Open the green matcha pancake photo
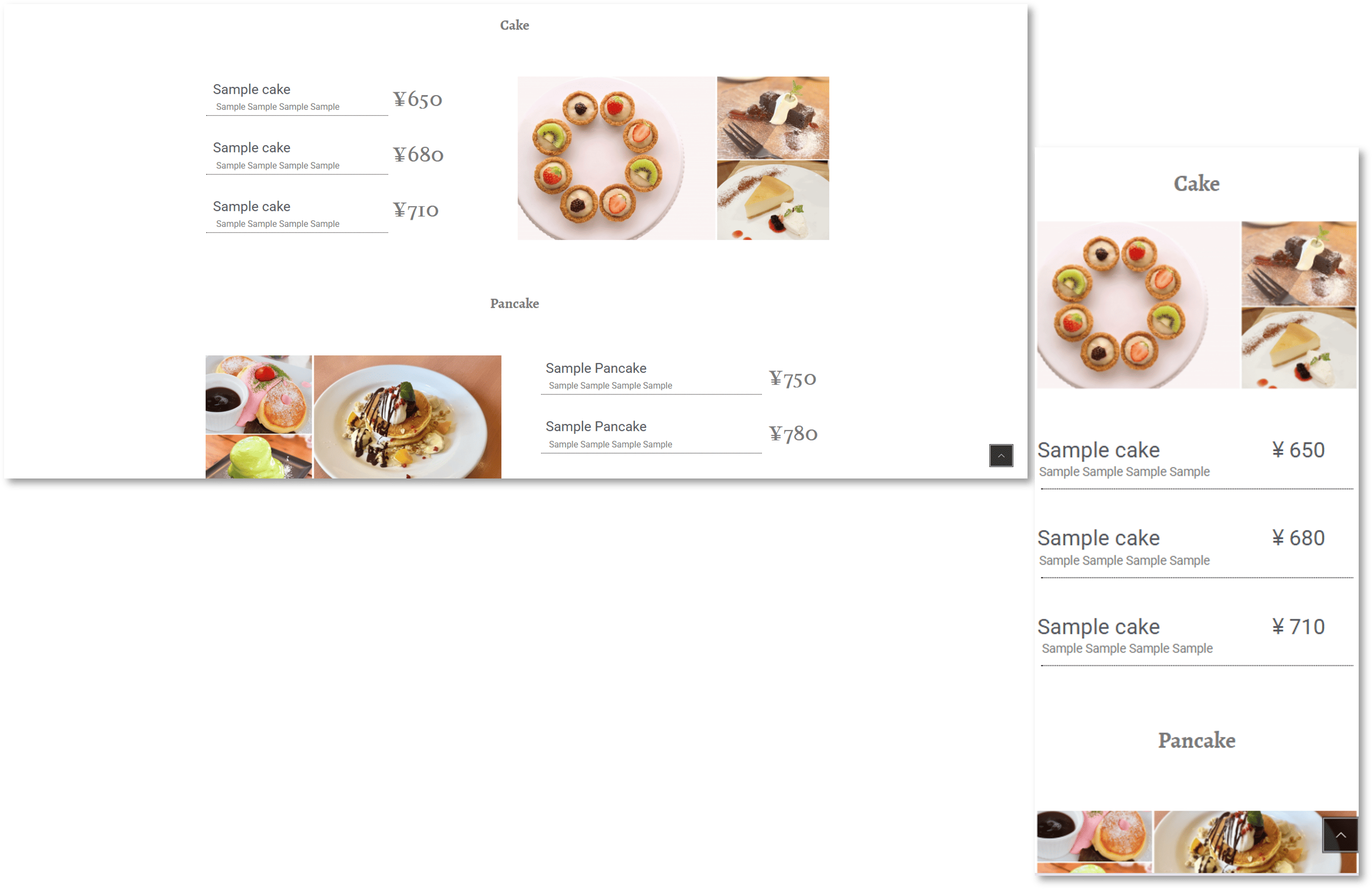Image resolution: width=1372 pixels, height=889 pixels. [258, 457]
